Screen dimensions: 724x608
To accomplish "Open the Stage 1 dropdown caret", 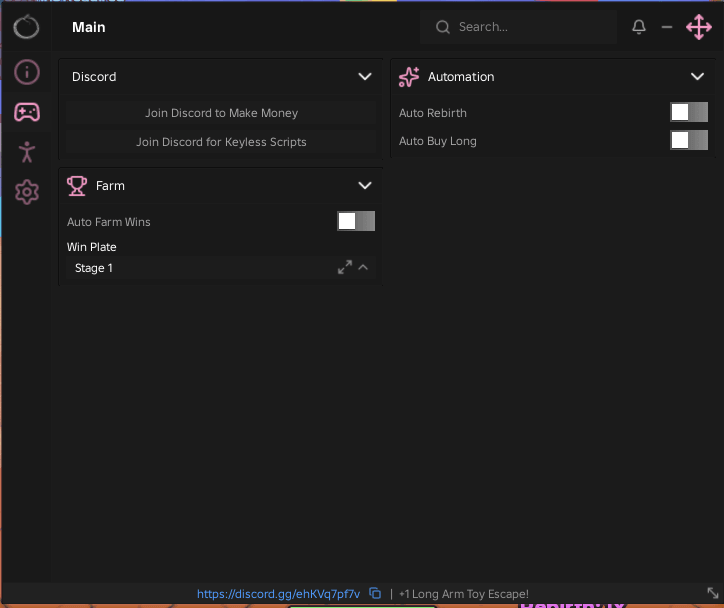I will pyautogui.click(x=363, y=267).
